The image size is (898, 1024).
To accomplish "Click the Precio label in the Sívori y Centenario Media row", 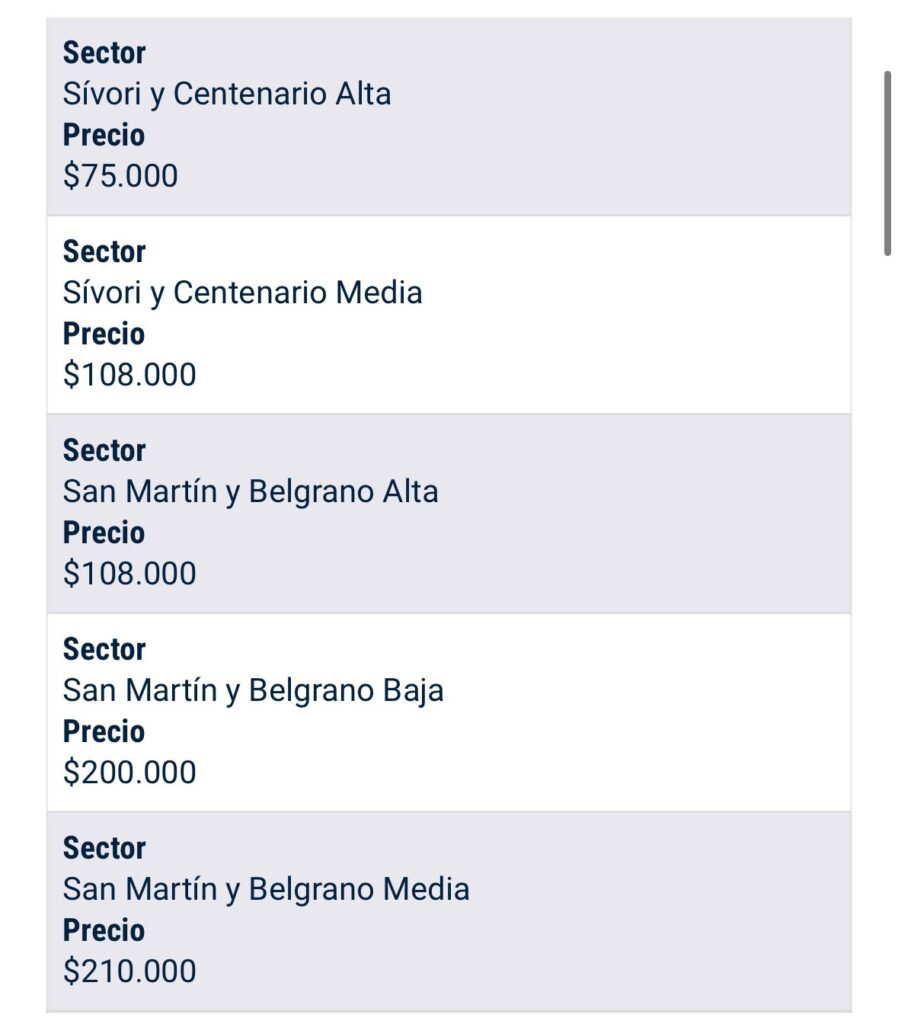I will pyautogui.click(x=104, y=334).
